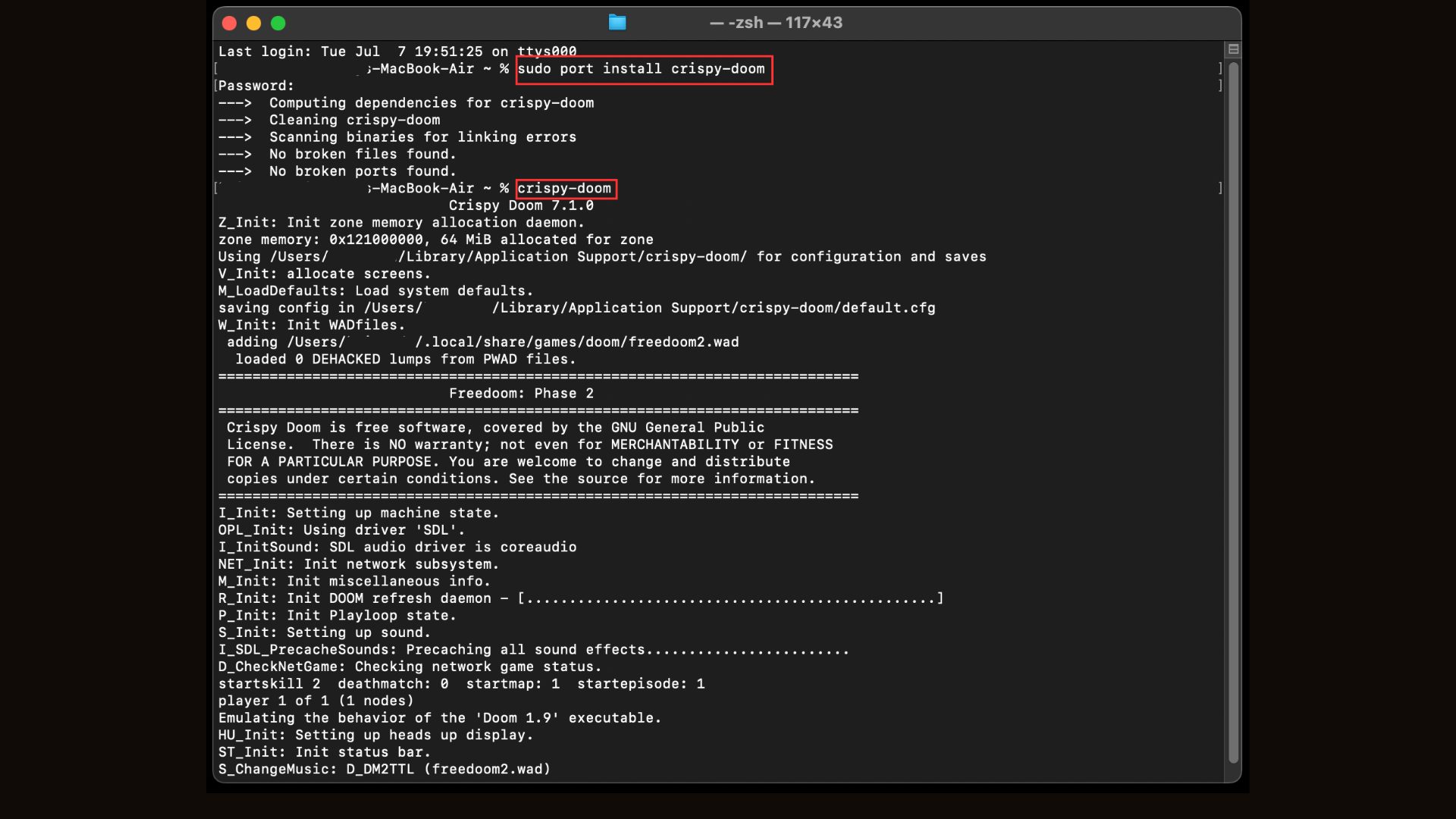This screenshot has height=819, width=1456.
Task: Click 'Using /Users/.../crispy-doom/ for configuration' line
Action: 603,256
